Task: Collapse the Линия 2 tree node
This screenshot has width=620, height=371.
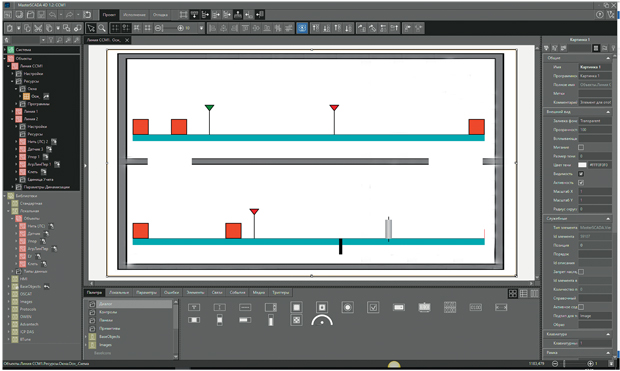Action: pos(13,119)
